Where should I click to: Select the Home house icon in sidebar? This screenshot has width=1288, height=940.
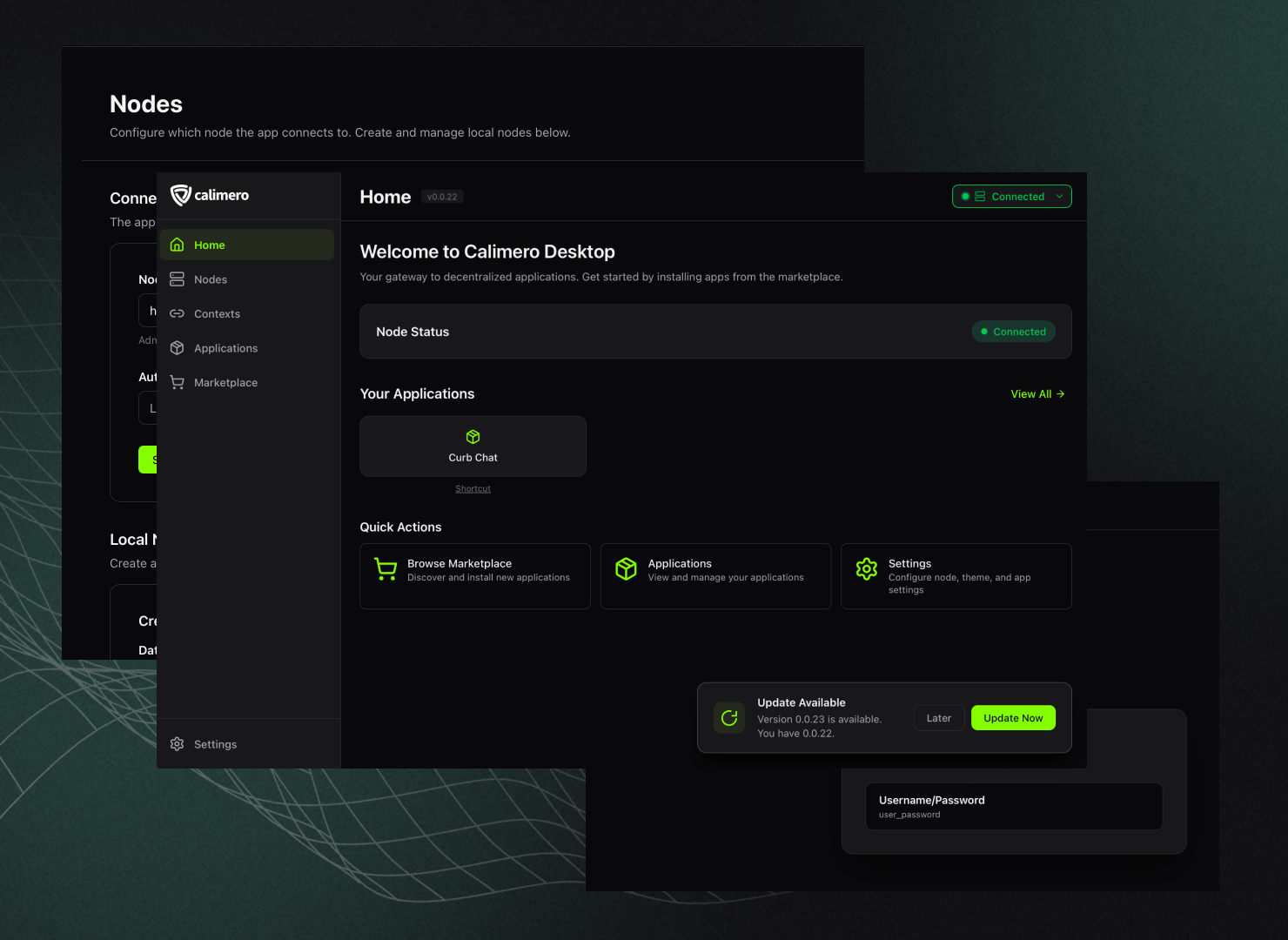[177, 245]
